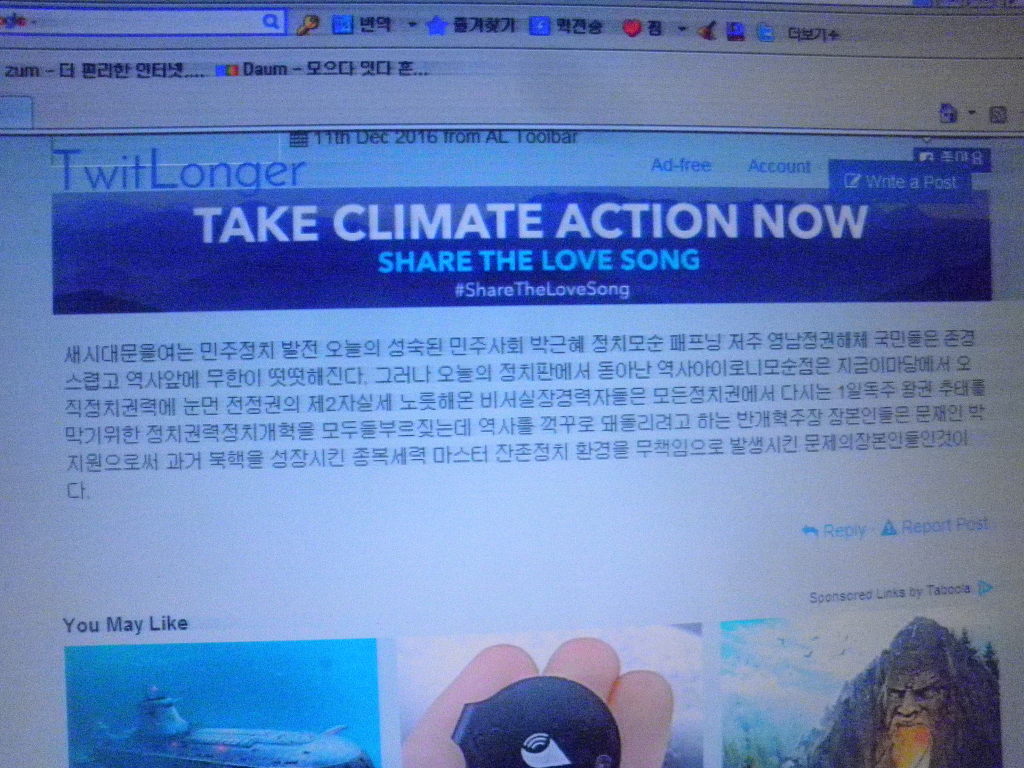Viewport: 1024px width, 768px height.
Task: Click the Write a Post button
Action: point(900,182)
